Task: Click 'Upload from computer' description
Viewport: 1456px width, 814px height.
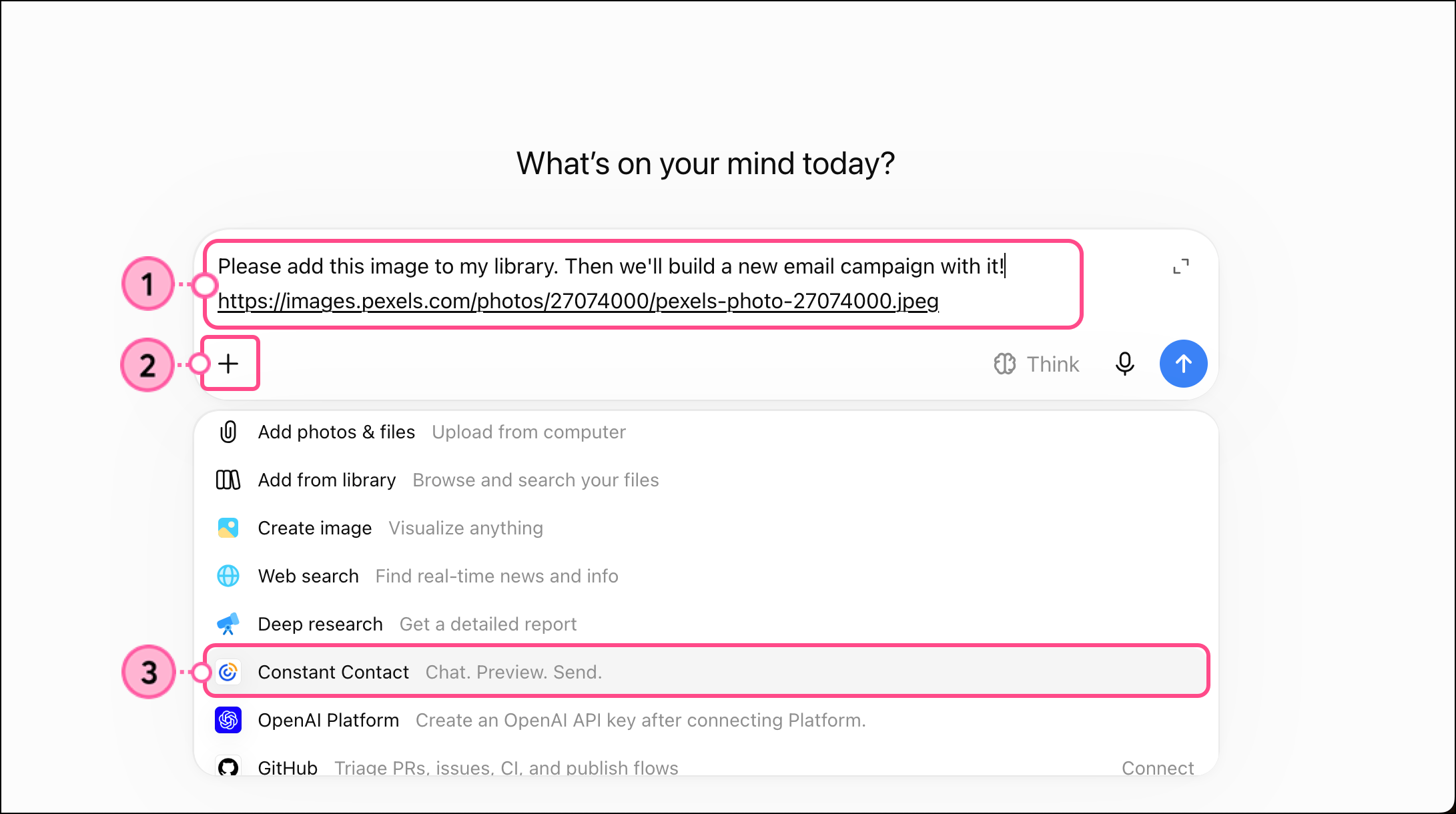Action: point(528,432)
